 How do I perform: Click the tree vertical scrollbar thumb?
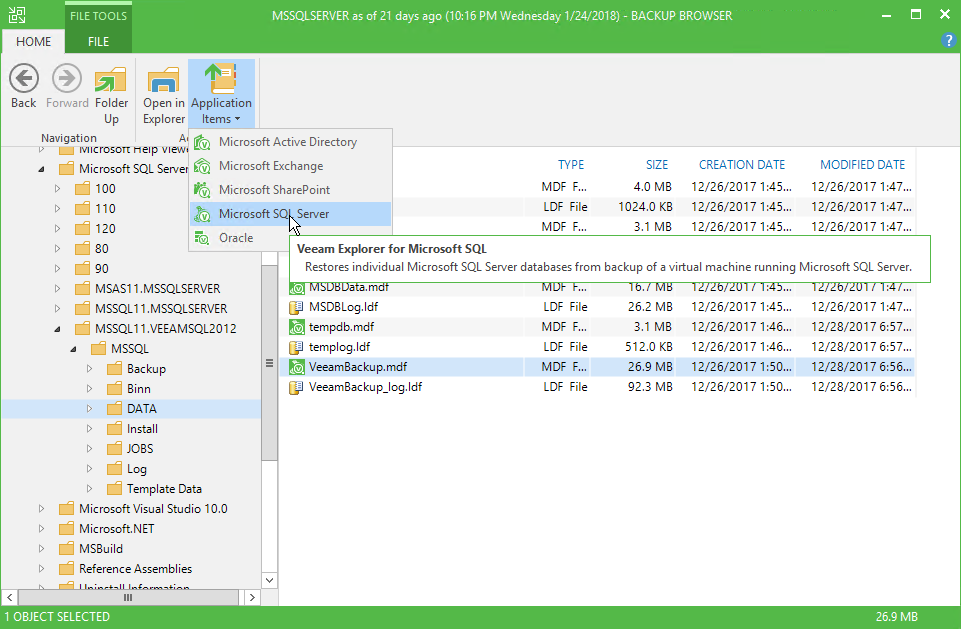point(269,362)
